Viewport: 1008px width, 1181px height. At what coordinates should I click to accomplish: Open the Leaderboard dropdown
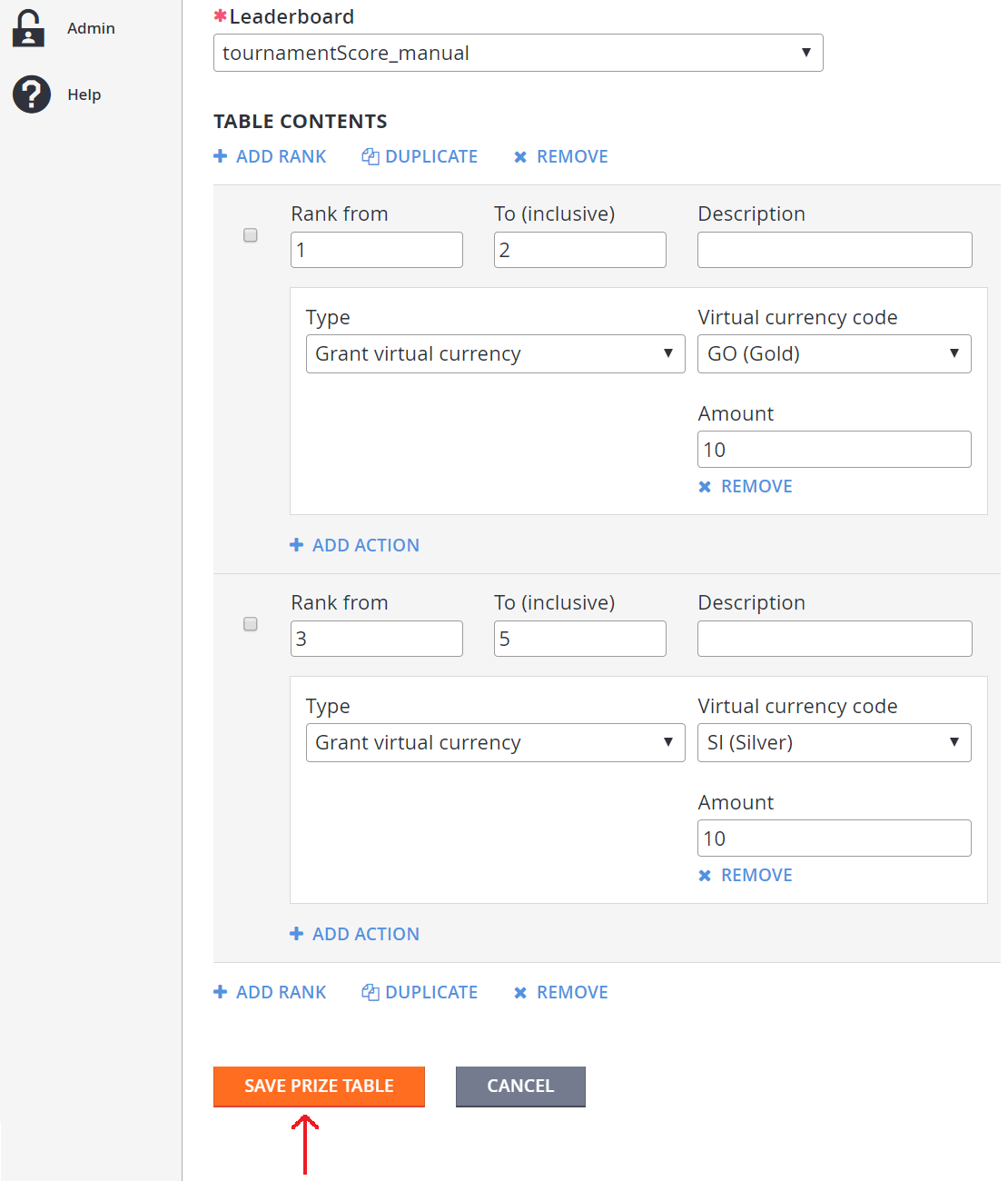tap(518, 53)
